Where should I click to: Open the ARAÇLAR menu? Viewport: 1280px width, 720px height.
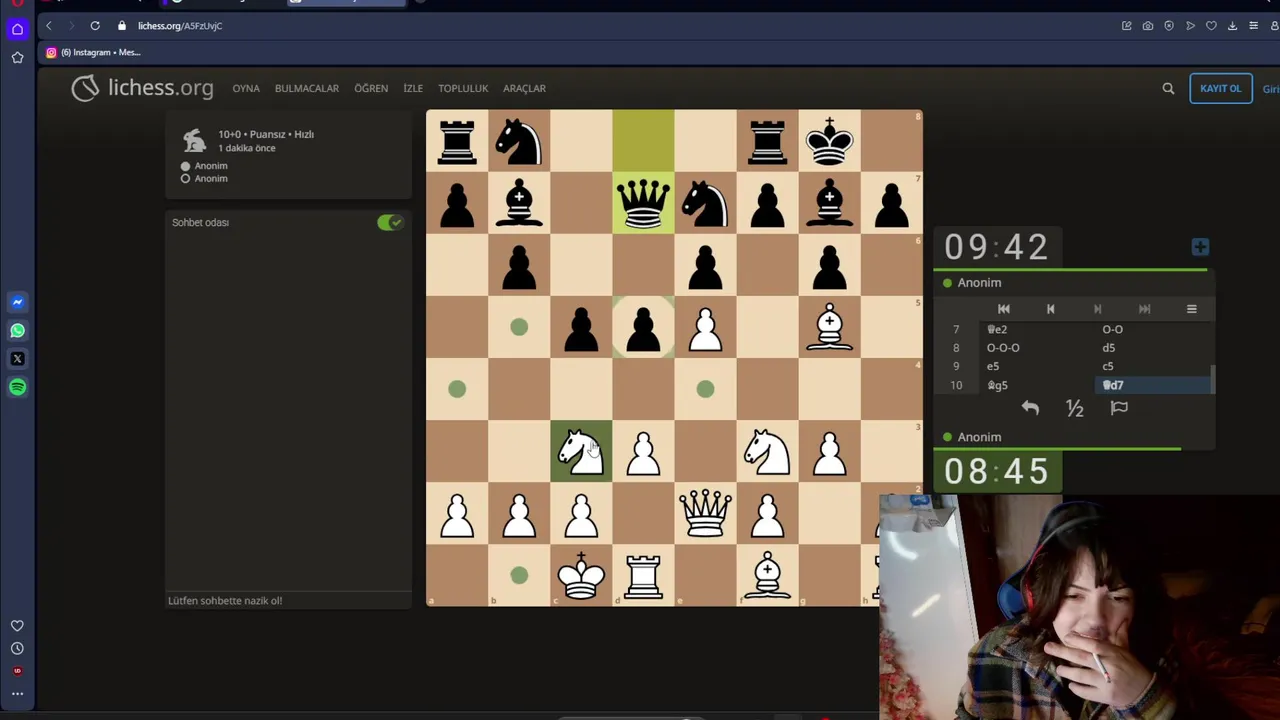(x=524, y=88)
